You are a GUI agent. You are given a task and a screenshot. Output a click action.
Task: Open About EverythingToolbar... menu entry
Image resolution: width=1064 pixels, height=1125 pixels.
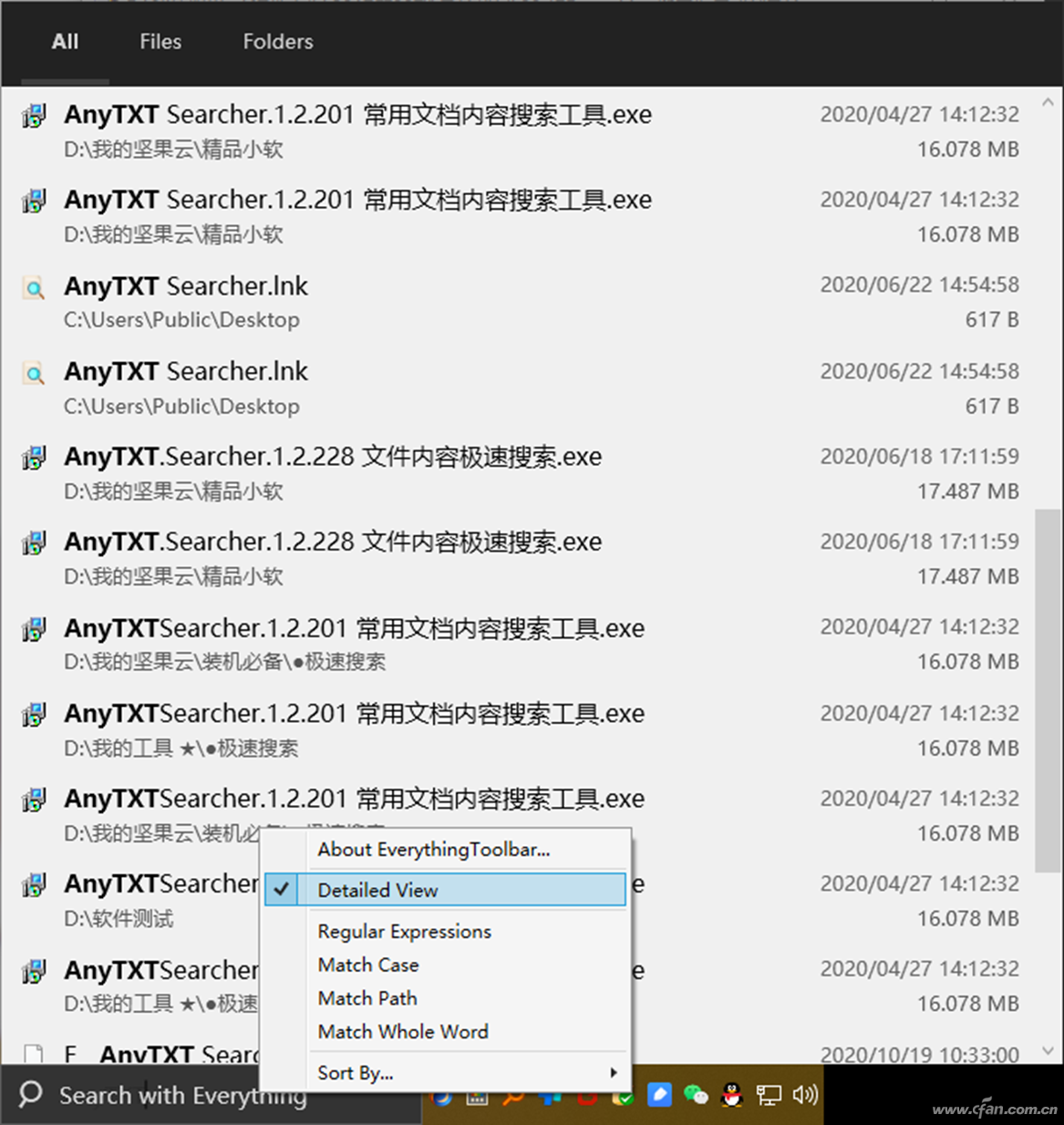[x=433, y=850]
